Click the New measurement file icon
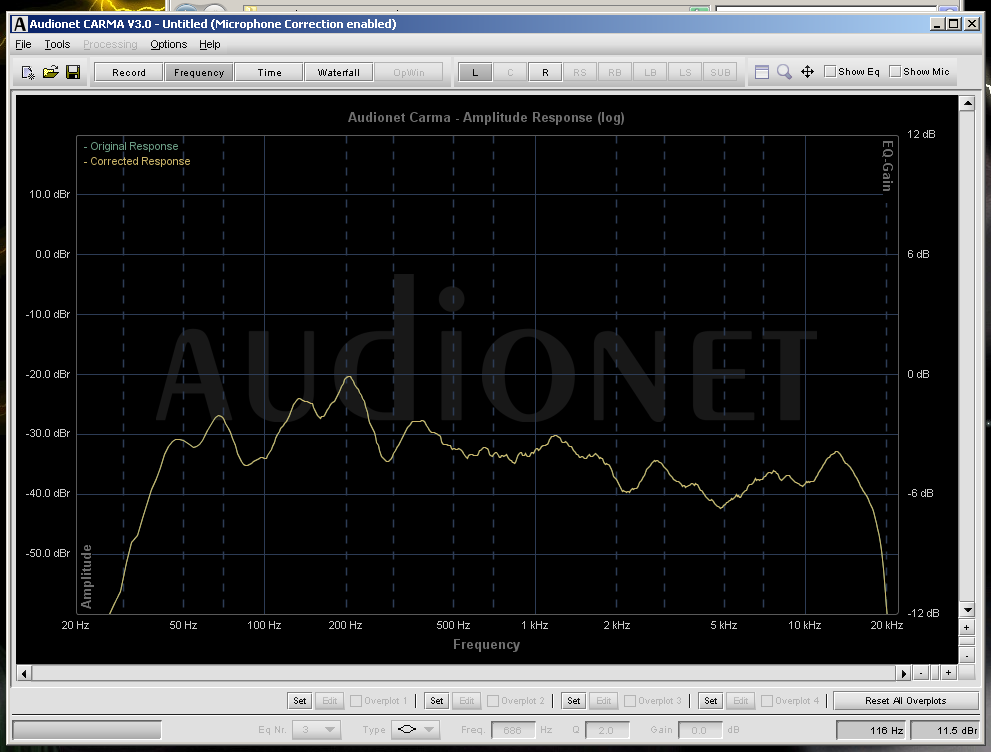The width and height of the screenshot is (991, 752). click(28, 73)
